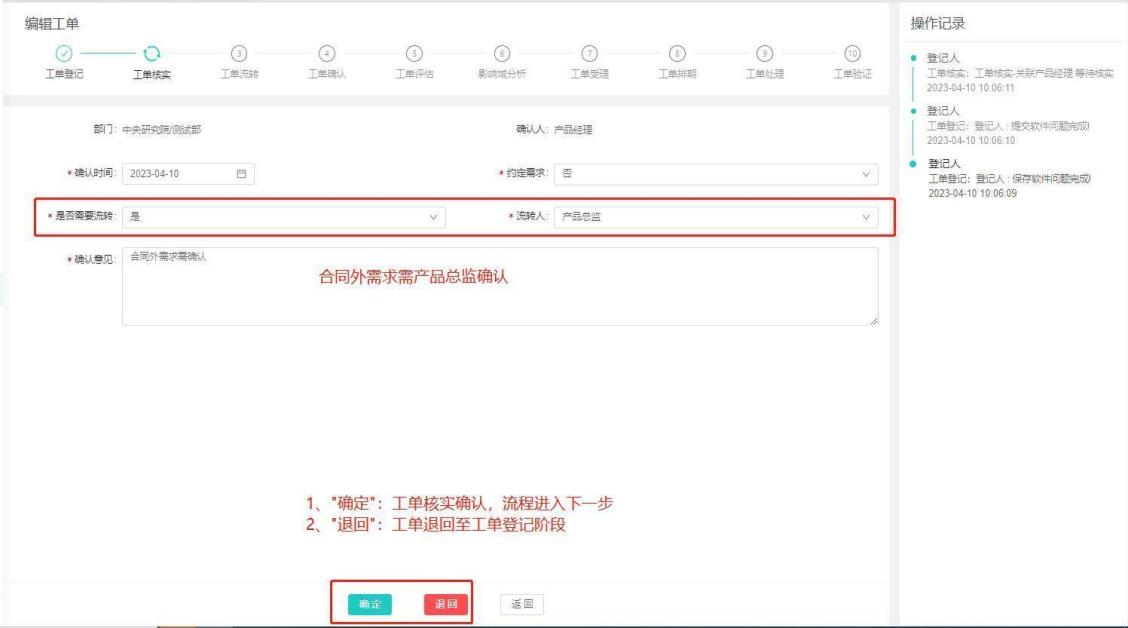Select step 3 工单流转 circle
The image size is (1128, 628).
(x=238, y=53)
